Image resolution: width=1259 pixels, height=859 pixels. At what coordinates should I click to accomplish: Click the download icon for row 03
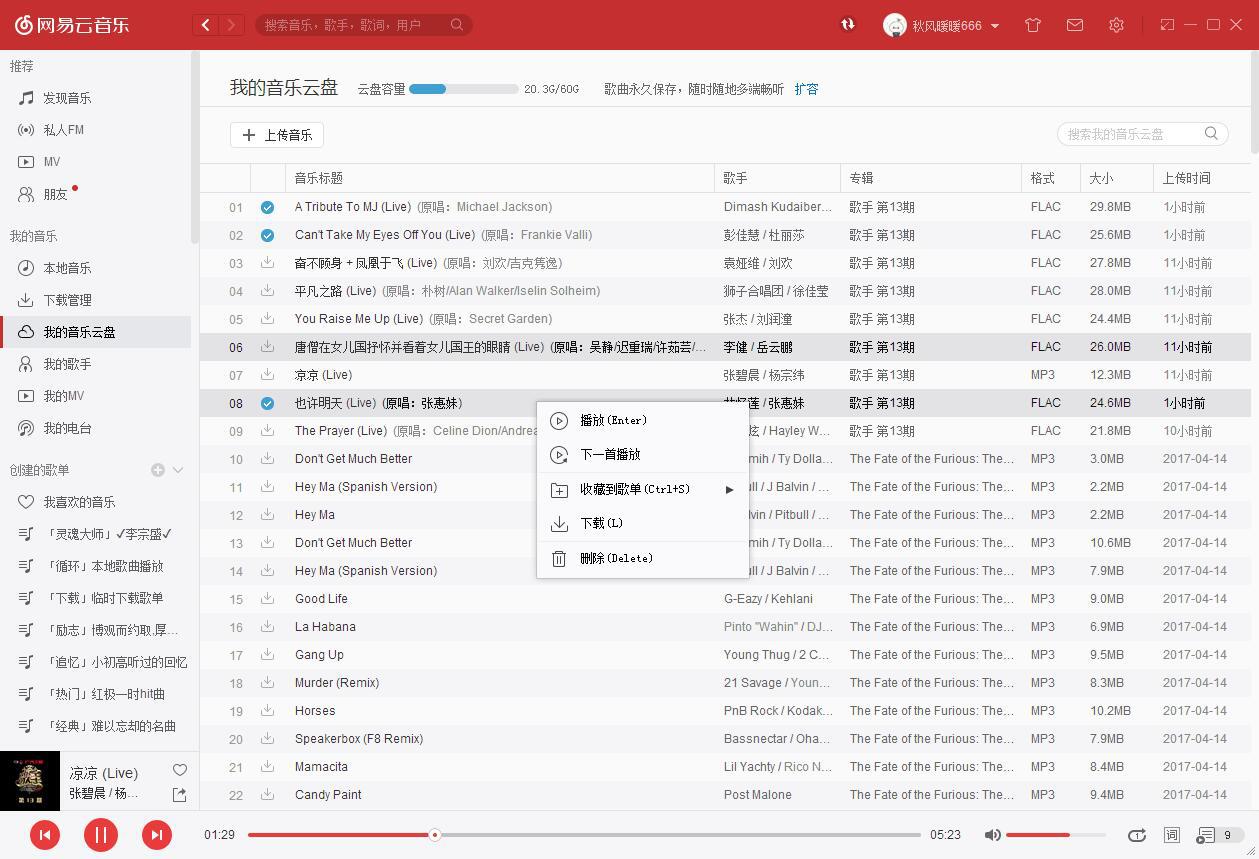click(x=267, y=263)
